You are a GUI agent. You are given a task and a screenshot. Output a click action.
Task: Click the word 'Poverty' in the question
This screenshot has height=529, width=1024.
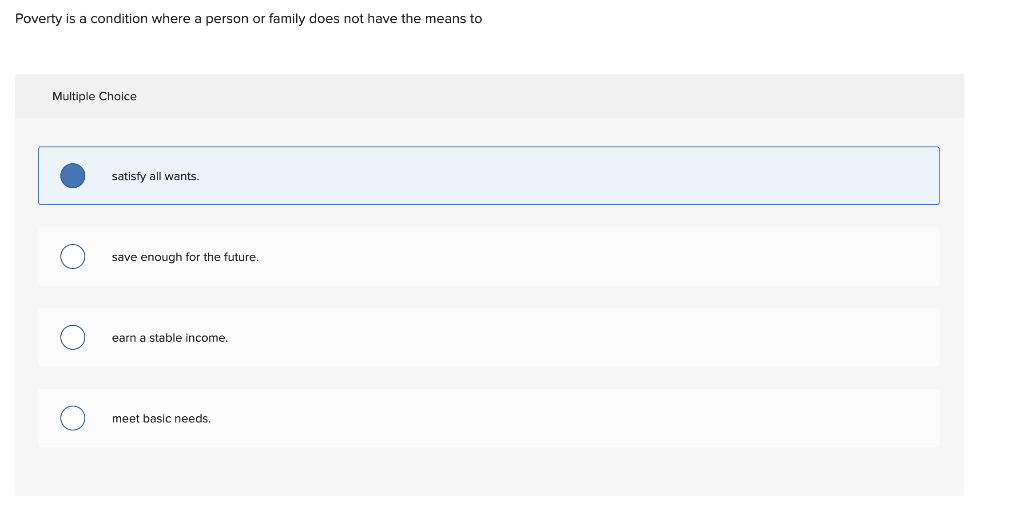39,19
